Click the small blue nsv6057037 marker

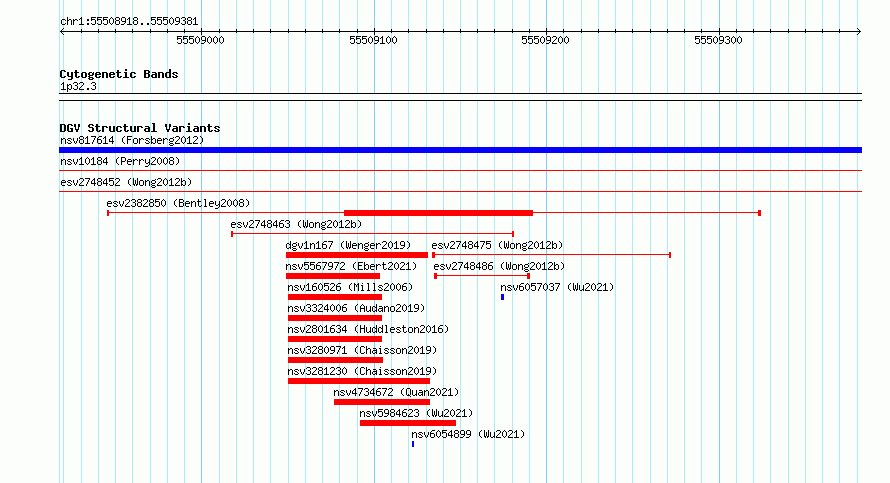(x=502, y=297)
